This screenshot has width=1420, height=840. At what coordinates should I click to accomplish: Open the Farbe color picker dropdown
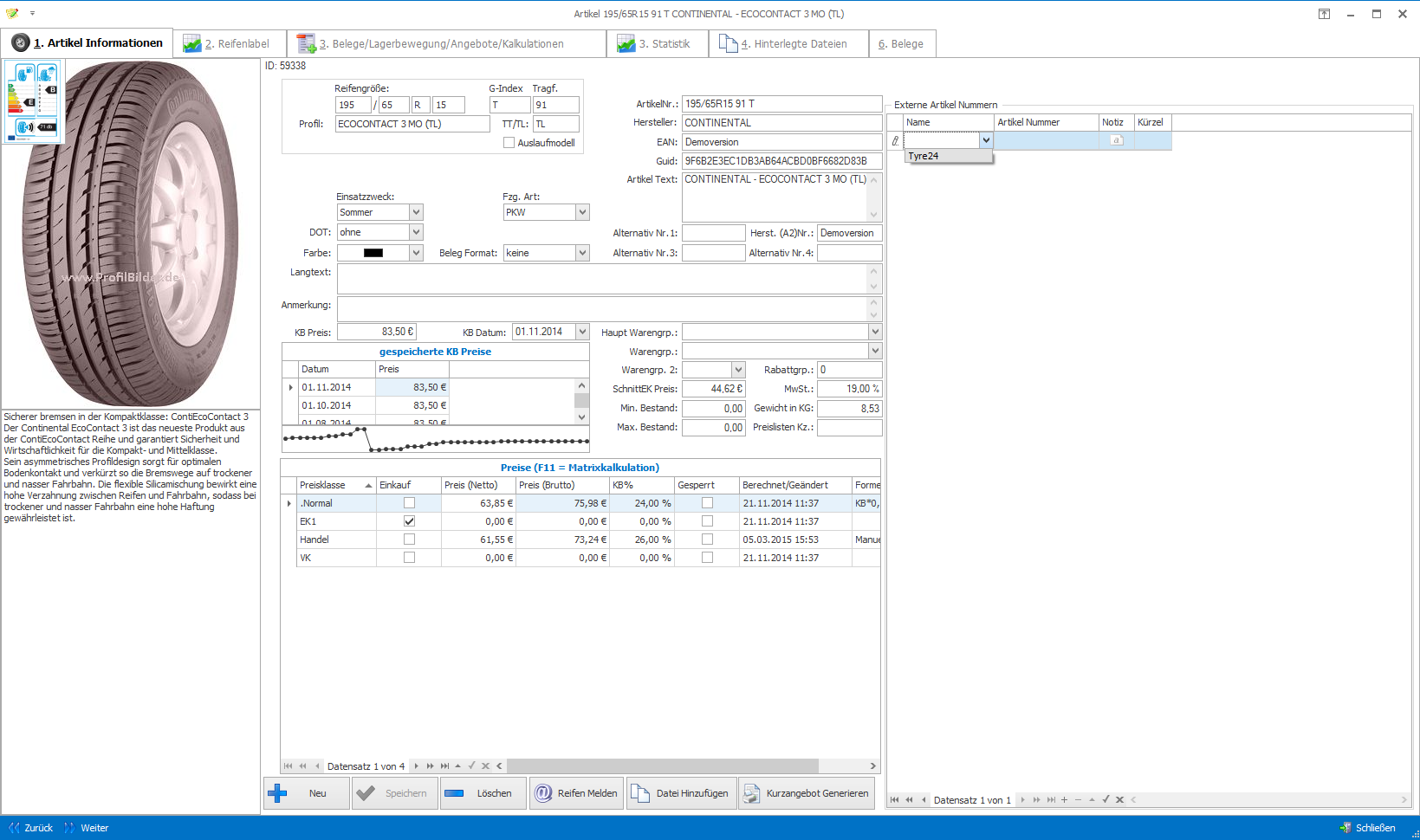[x=416, y=253]
